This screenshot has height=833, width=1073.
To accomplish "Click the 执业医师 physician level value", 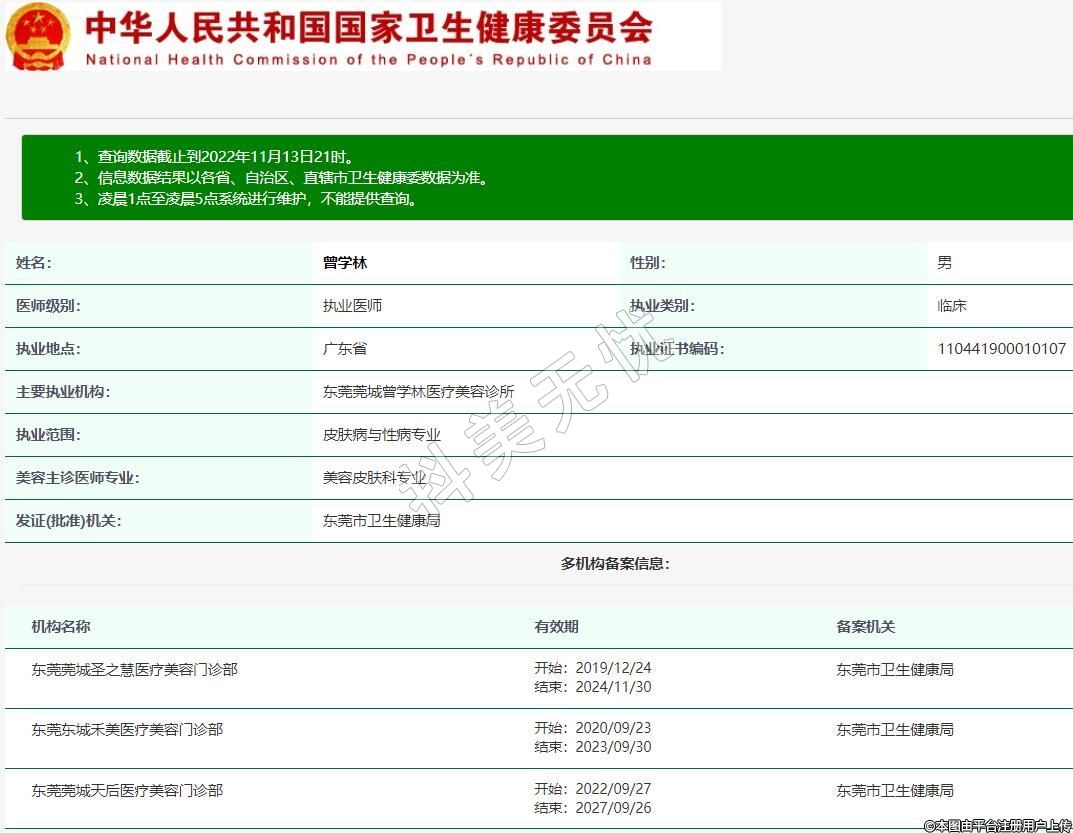I will click(352, 306).
